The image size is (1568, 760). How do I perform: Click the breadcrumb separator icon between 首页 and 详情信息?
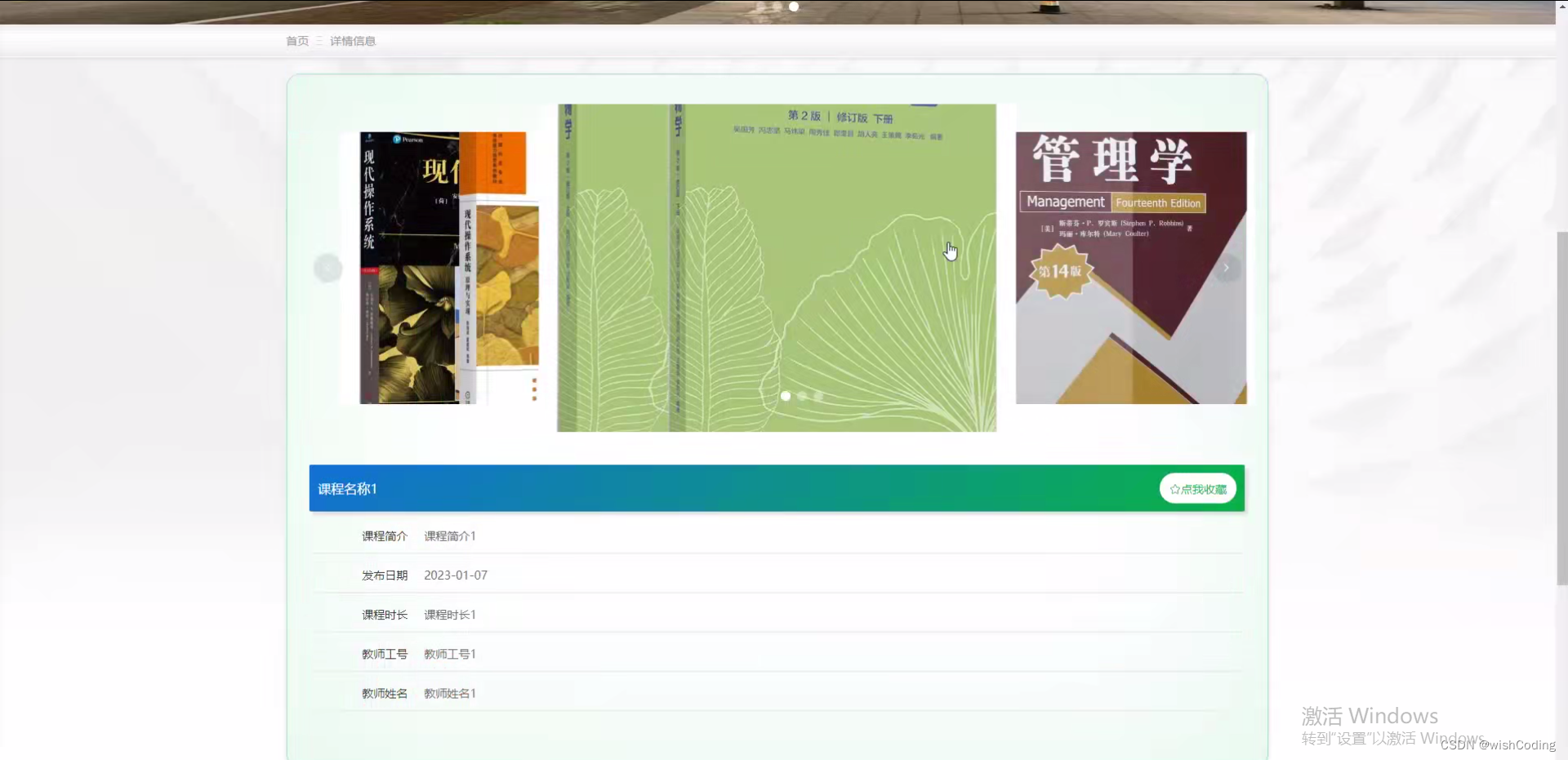point(318,40)
